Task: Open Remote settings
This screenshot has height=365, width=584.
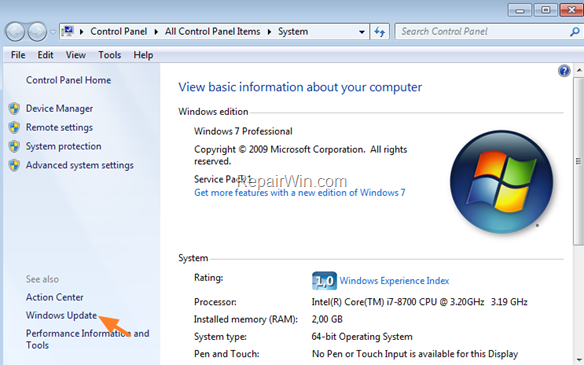Action: 59,127
